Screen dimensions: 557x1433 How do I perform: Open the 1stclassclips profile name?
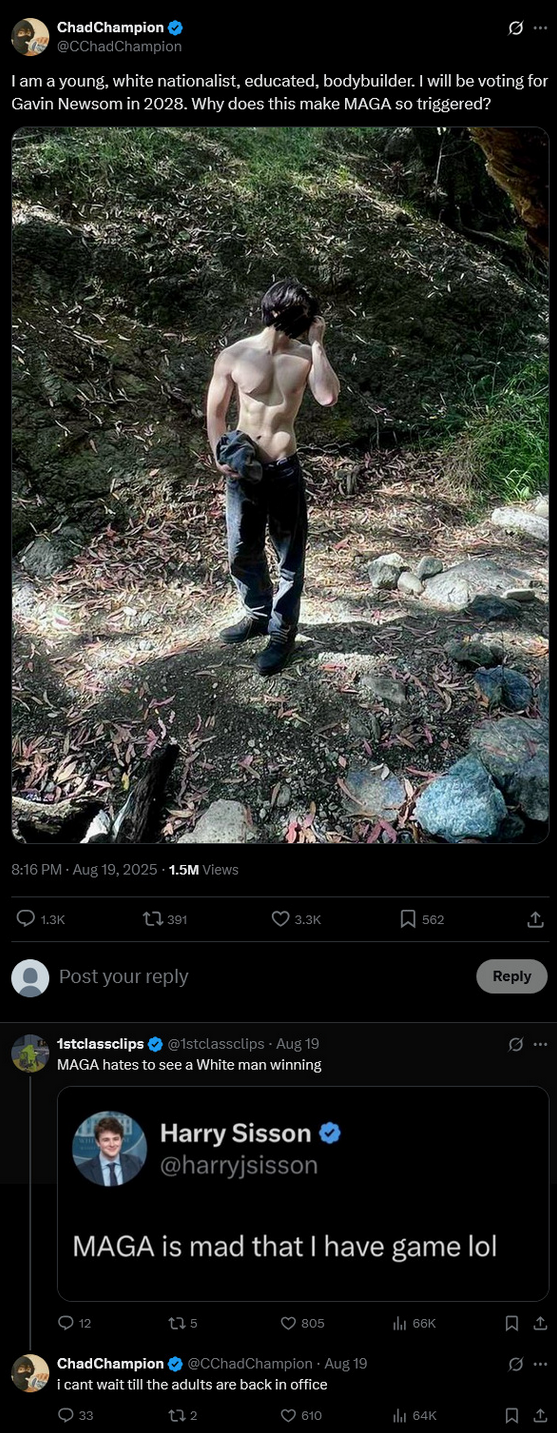100,1044
